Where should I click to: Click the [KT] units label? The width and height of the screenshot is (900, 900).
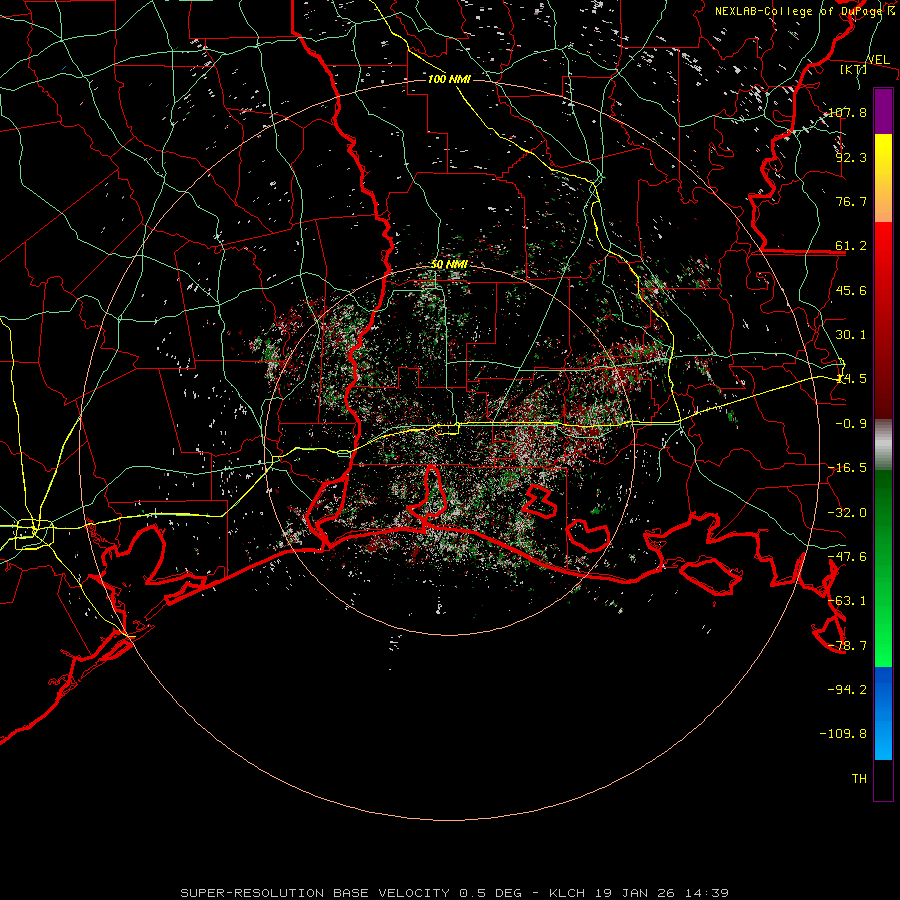point(854,69)
